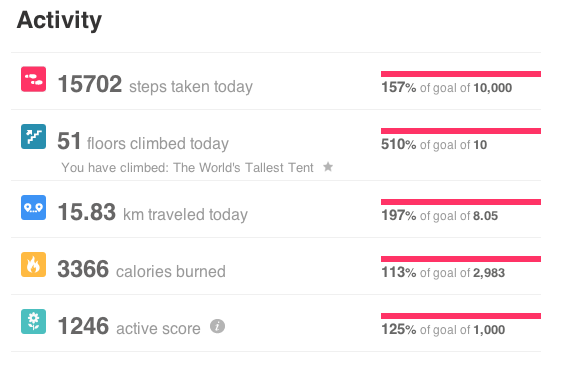Click the active score progress bar
Image resolution: width=565 pixels, height=366 pixels.
coord(461,316)
